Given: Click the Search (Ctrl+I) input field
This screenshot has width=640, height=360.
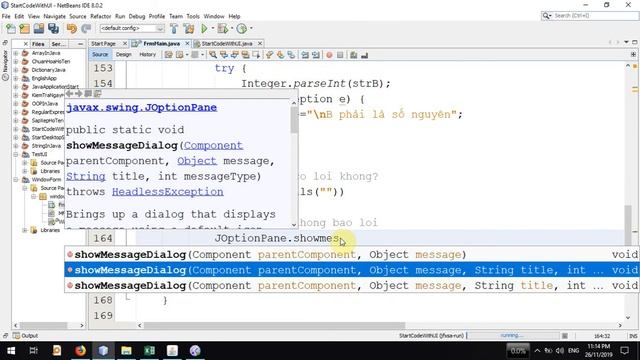Looking at the screenshot, I should click(595, 16).
